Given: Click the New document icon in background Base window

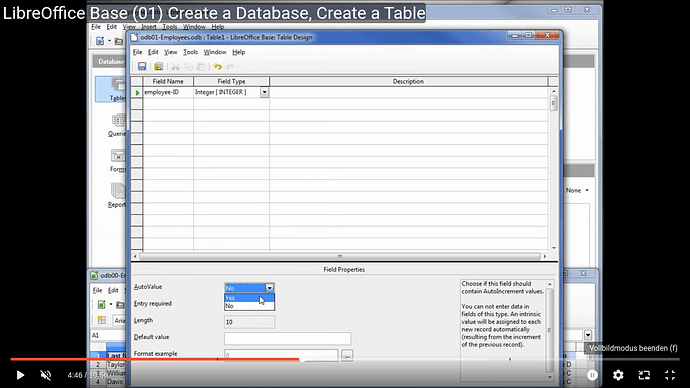Looking at the screenshot, I should point(100,41).
